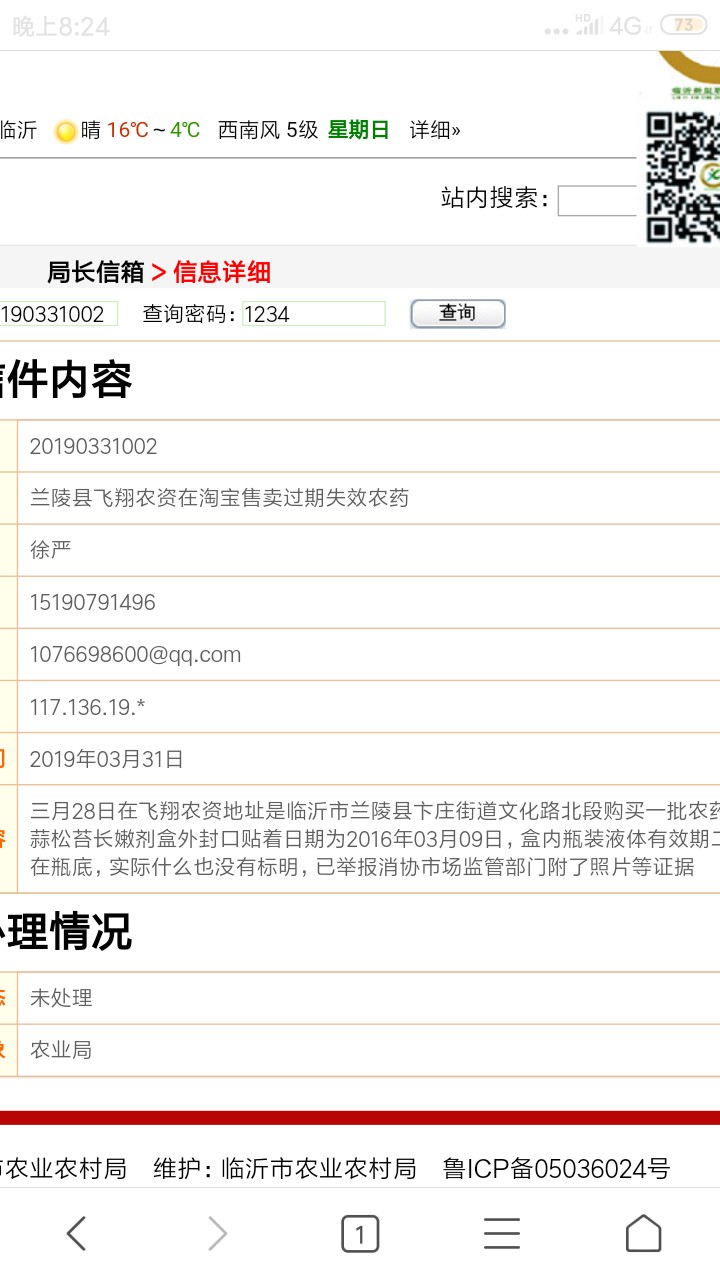The width and height of the screenshot is (720, 1280).
Task: Open the tab switcher showing 1
Action: coord(360,1234)
